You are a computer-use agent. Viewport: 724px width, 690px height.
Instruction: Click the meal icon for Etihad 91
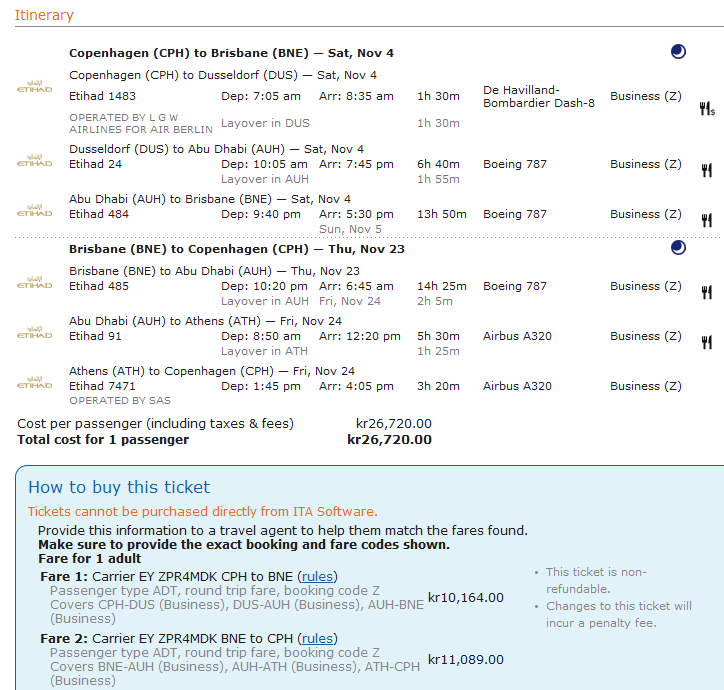point(706,342)
